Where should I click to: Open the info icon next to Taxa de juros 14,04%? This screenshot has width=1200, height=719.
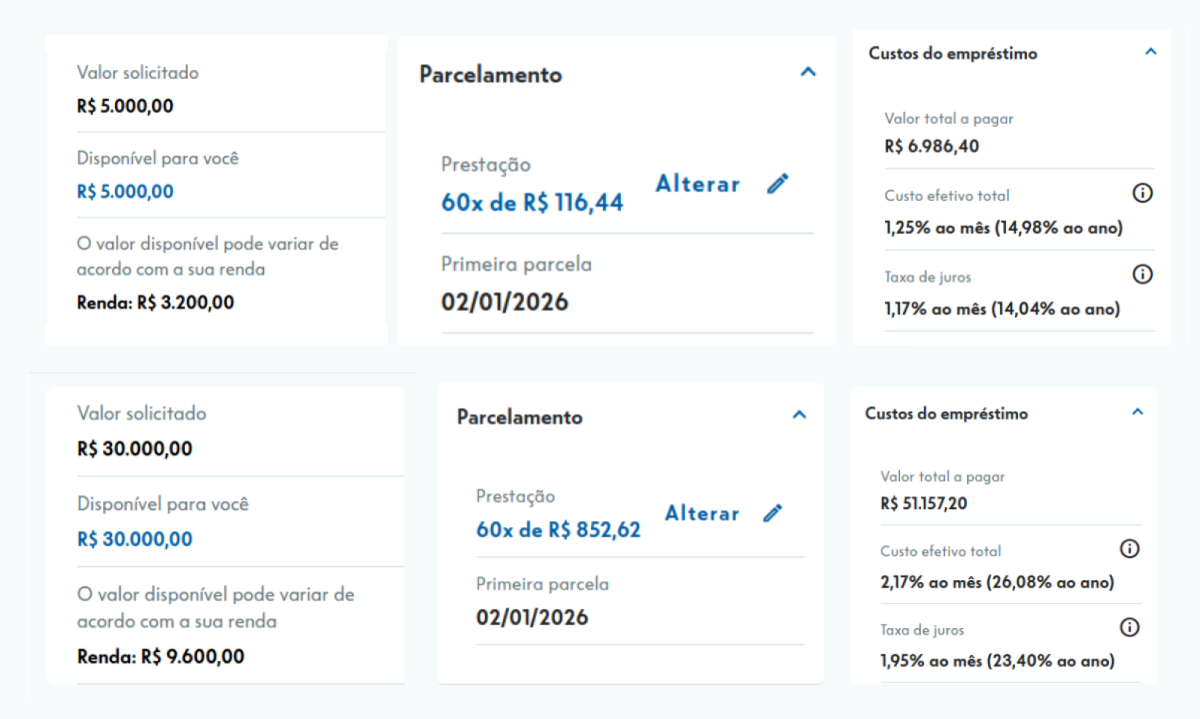(x=1142, y=274)
